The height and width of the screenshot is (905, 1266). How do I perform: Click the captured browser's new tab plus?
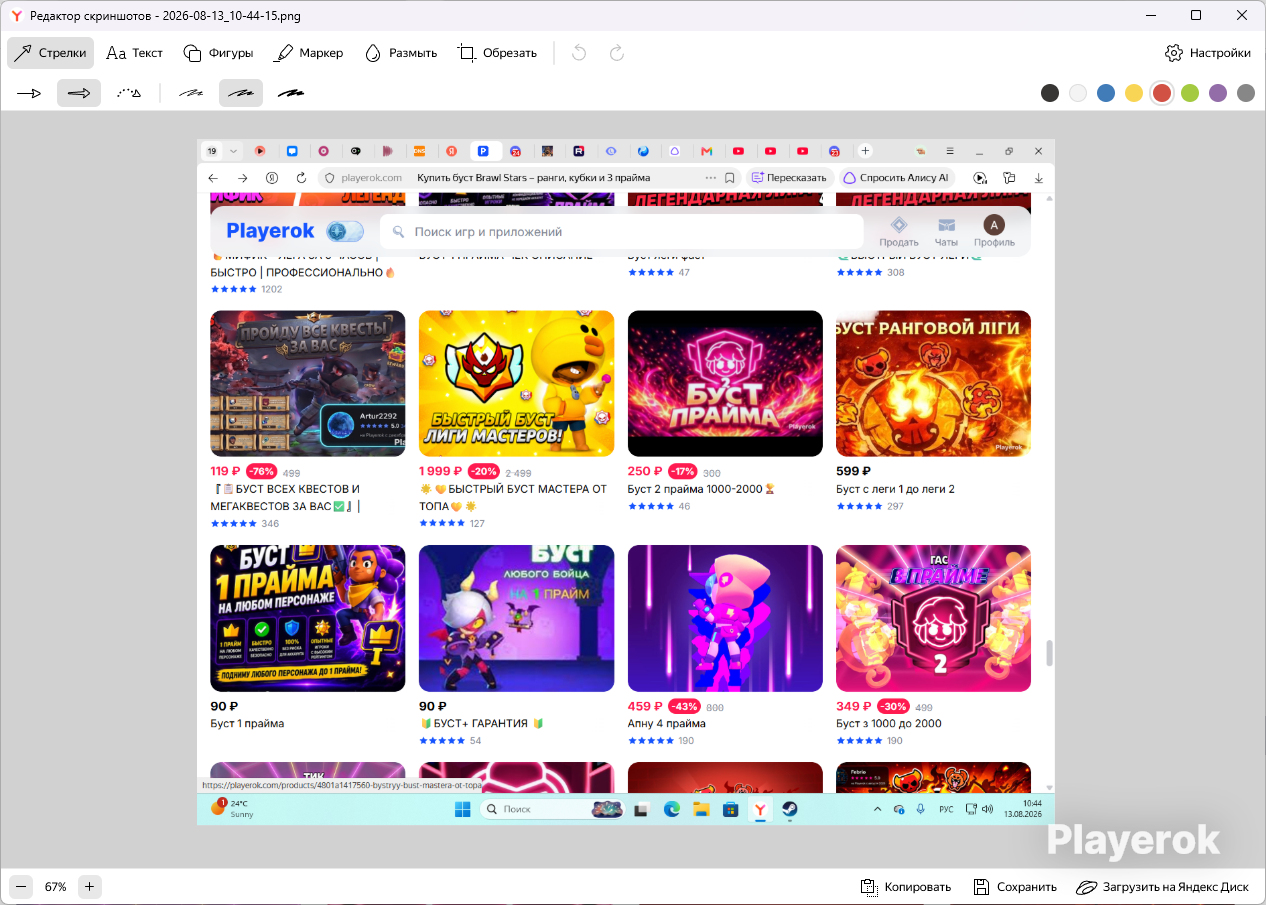(866, 151)
